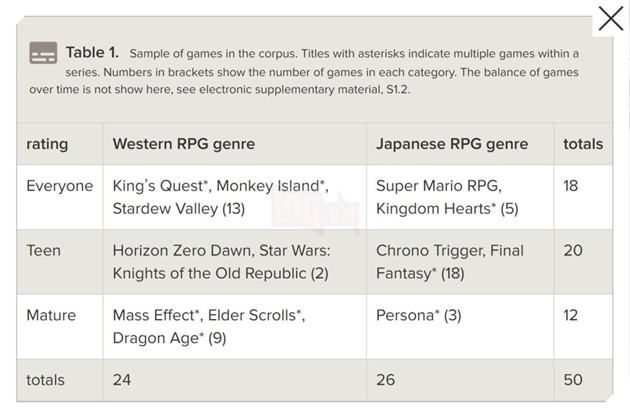Click the grand total value 50

point(572,380)
